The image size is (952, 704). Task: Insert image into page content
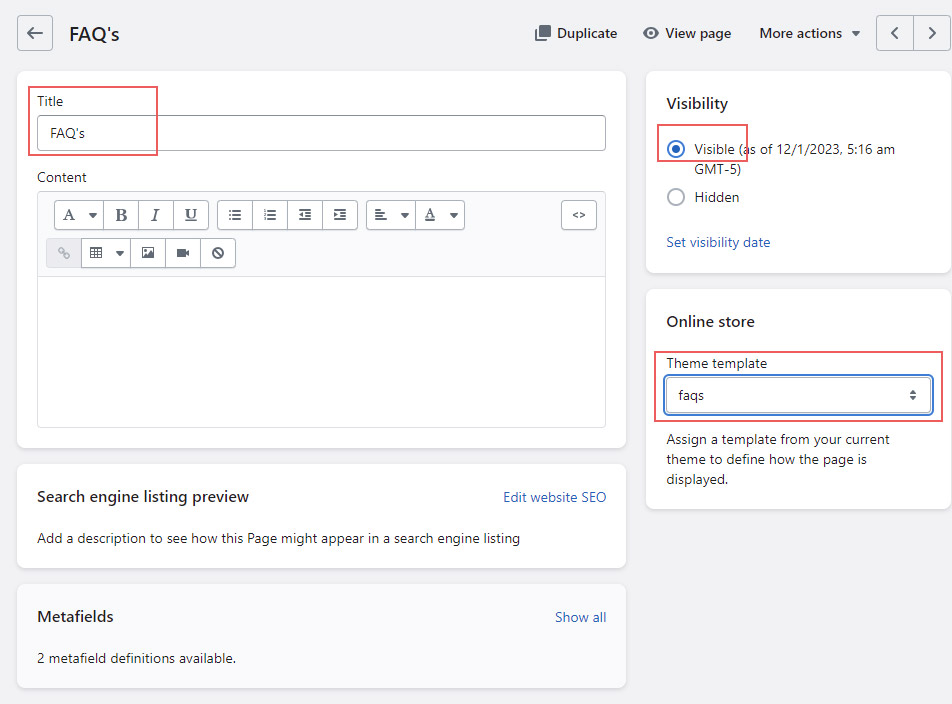(148, 253)
